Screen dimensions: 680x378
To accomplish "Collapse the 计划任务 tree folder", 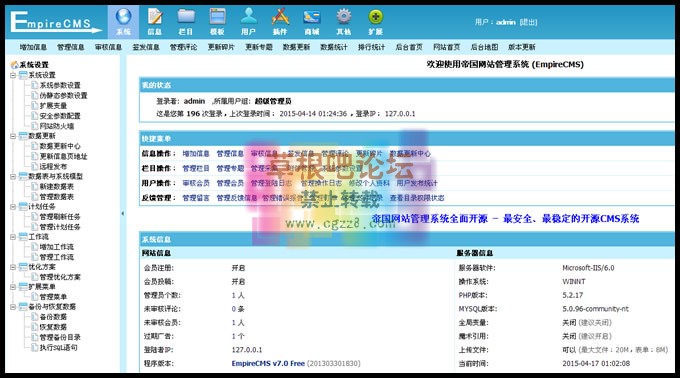I will 13,206.
